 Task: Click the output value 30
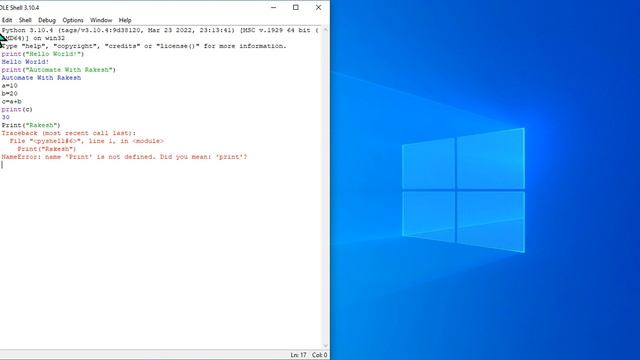[x=5, y=117]
